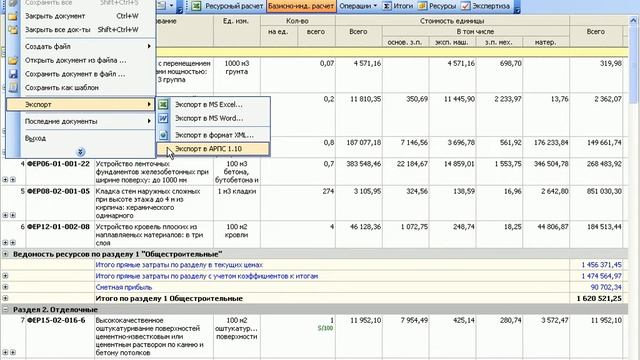The width and height of the screenshot is (640, 360).
Task: Expand the Сметная прибыль row
Action: click(x=5, y=287)
